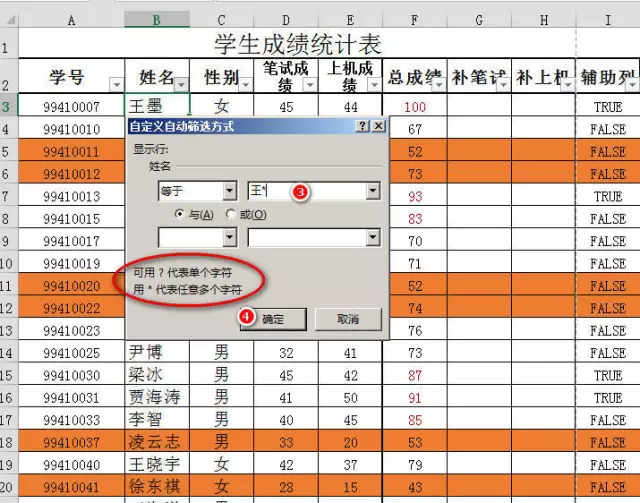This screenshot has height=503, width=640.
Task: Click cell containing name 徐东祺
Action: pos(157,487)
